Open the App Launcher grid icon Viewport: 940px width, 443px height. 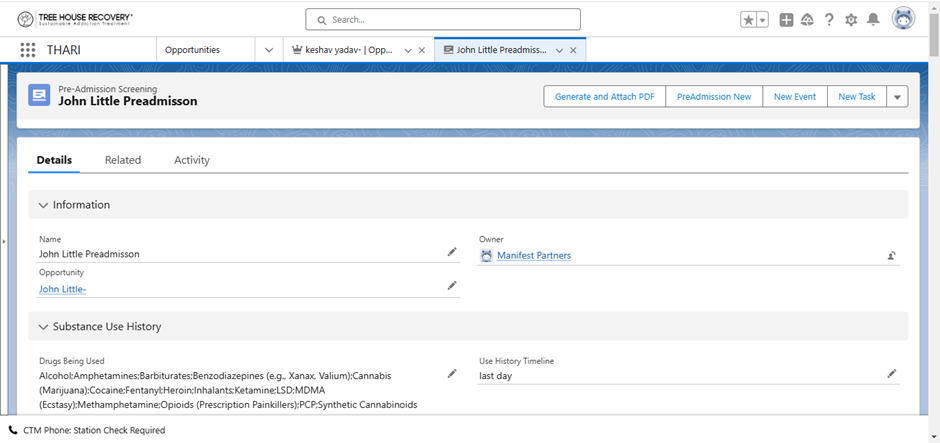pyautogui.click(x=28, y=50)
